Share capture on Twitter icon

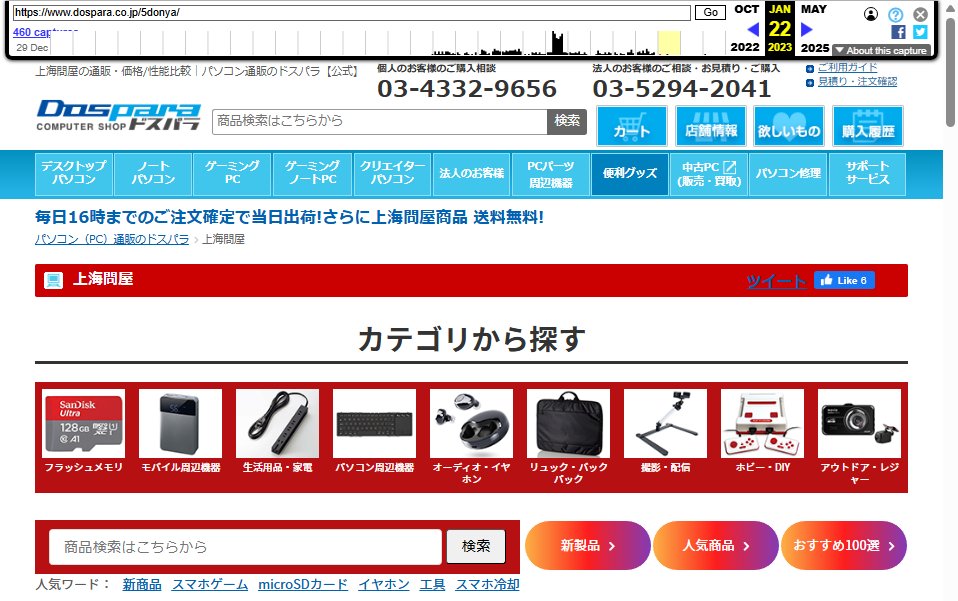coord(920,32)
